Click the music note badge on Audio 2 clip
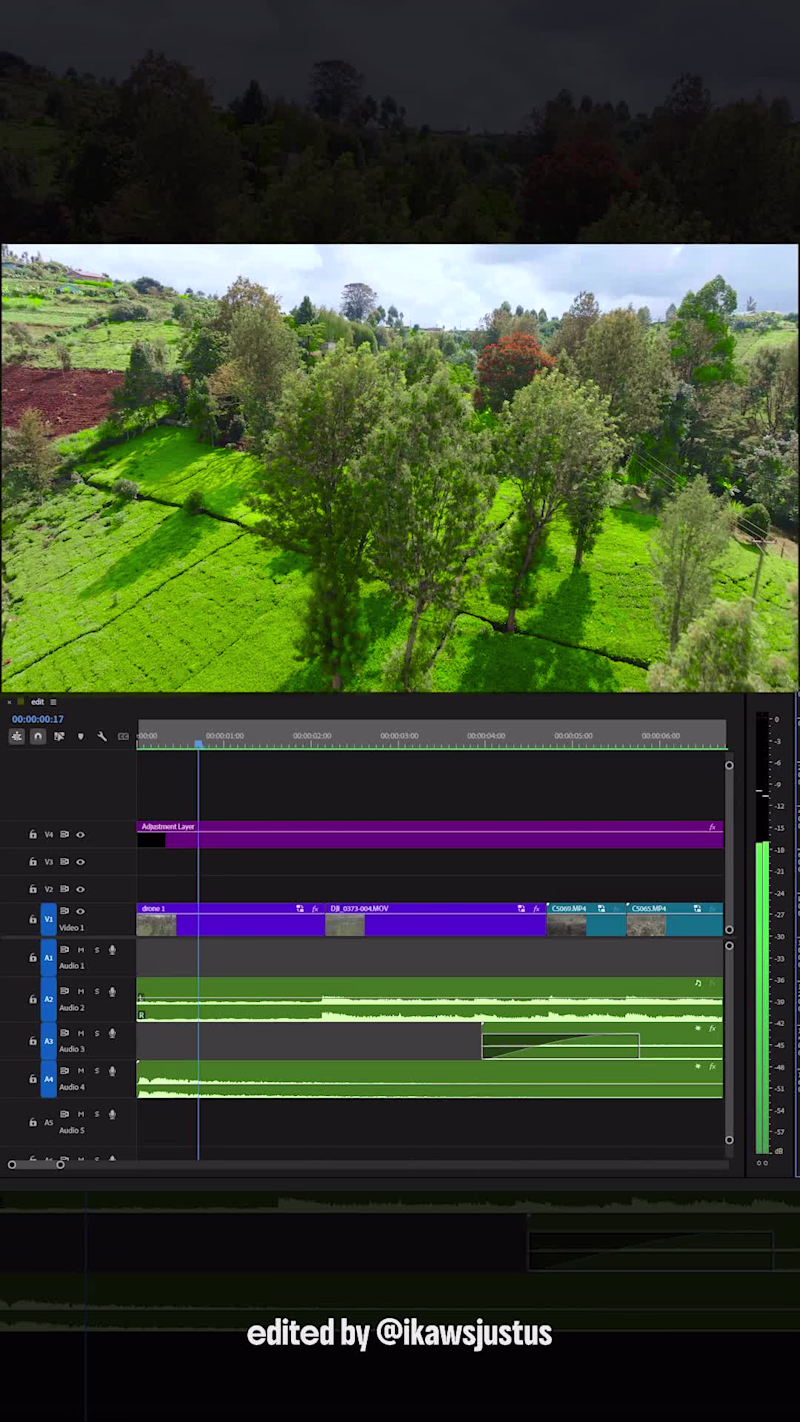Image resolution: width=800 pixels, height=1422 pixels. (x=698, y=983)
